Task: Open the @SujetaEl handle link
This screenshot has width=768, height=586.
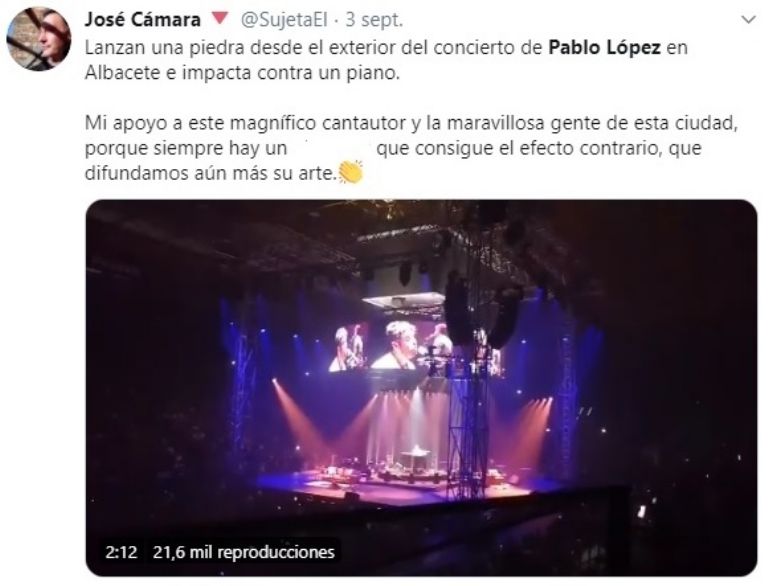Action: click(x=284, y=20)
